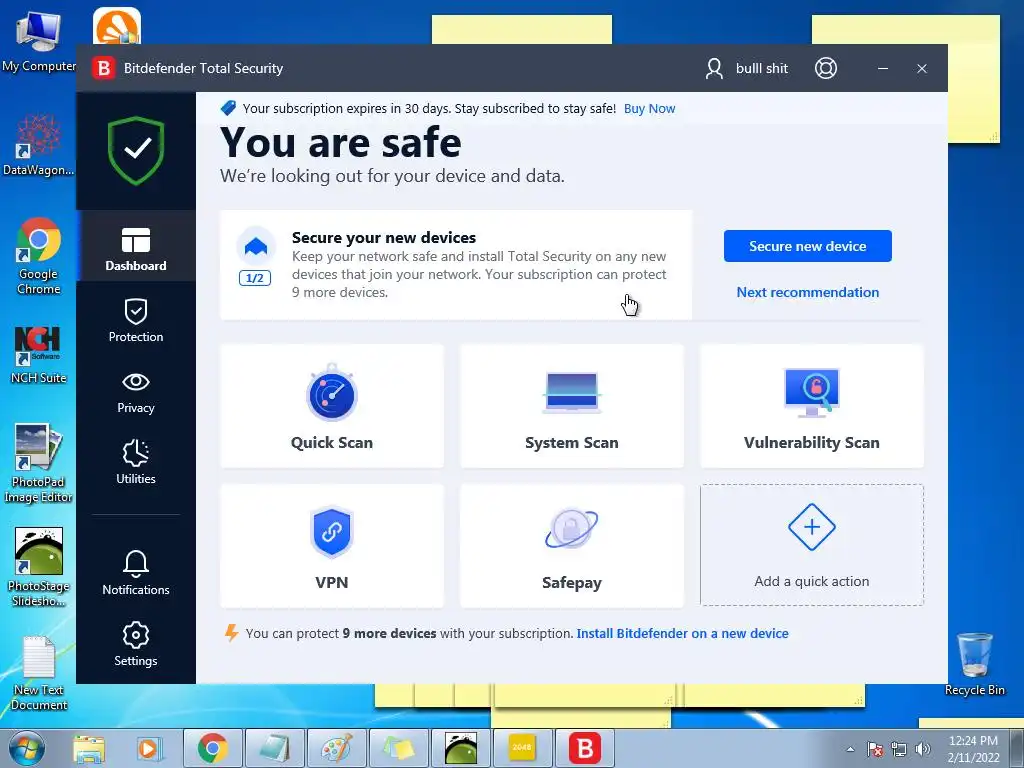1024x768 pixels.
Task: Start a System Scan
Action: pyautogui.click(x=571, y=406)
